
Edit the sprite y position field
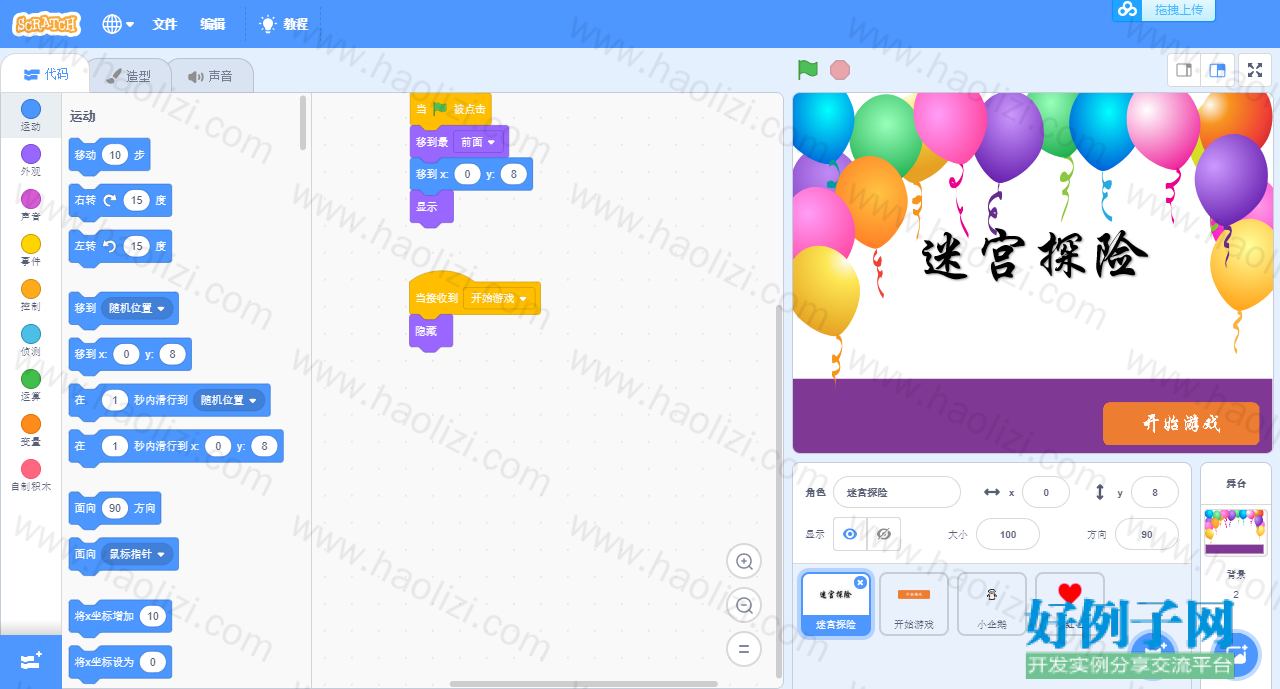pyautogui.click(x=1154, y=492)
